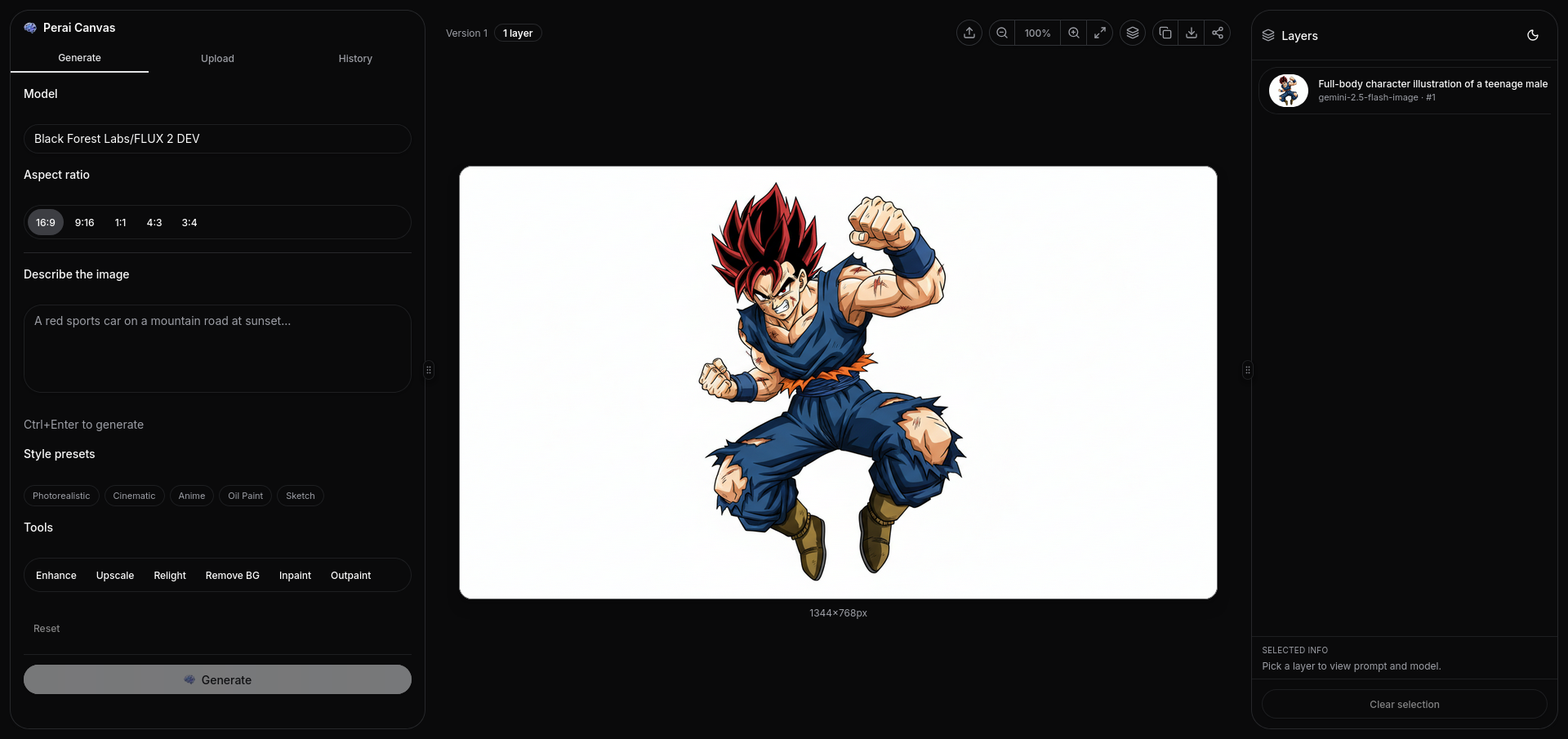Click the layer thumbnail in Layers panel
Viewport: 1568px width, 739px height.
[x=1289, y=91]
